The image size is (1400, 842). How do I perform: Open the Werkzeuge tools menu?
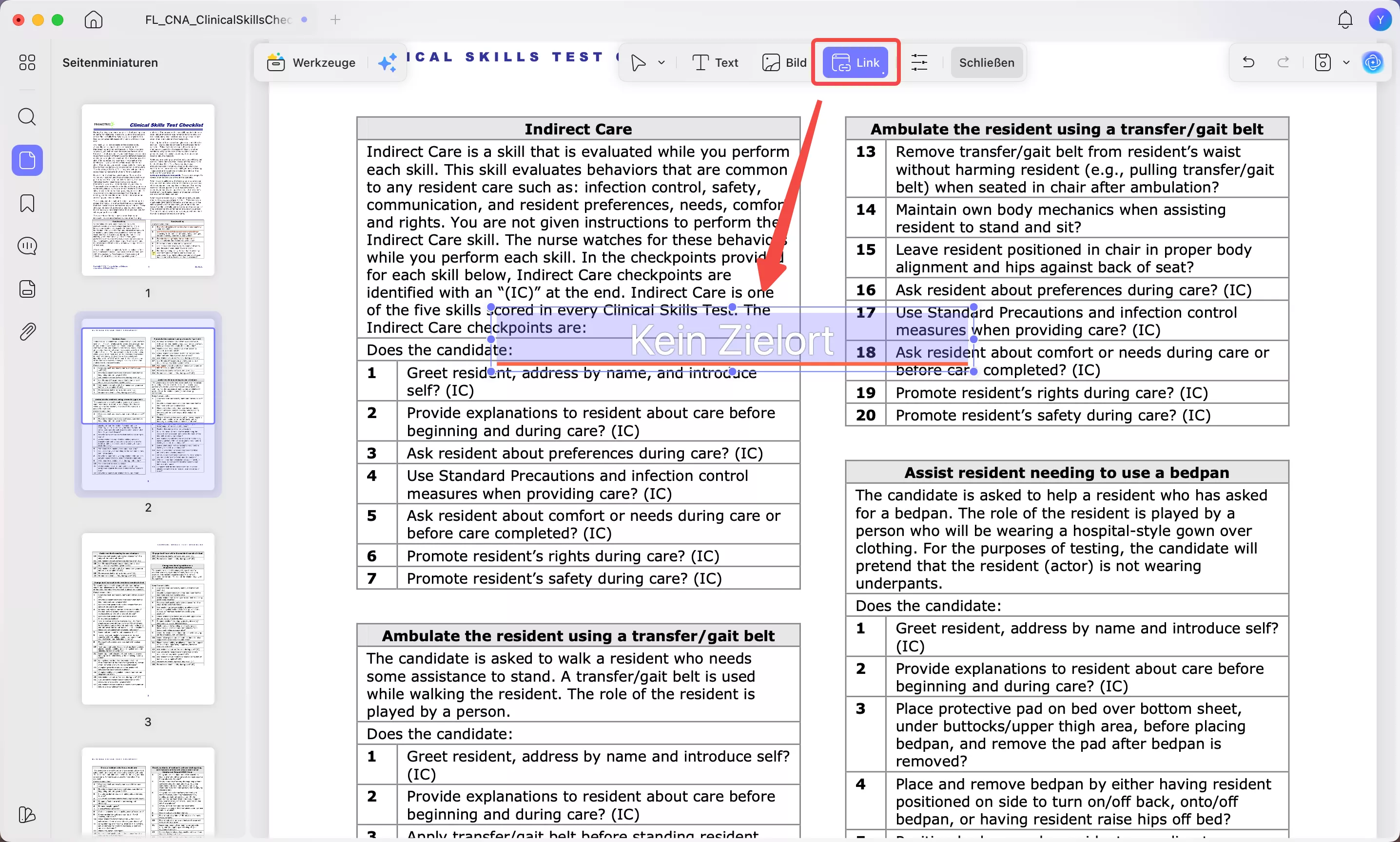point(311,62)
